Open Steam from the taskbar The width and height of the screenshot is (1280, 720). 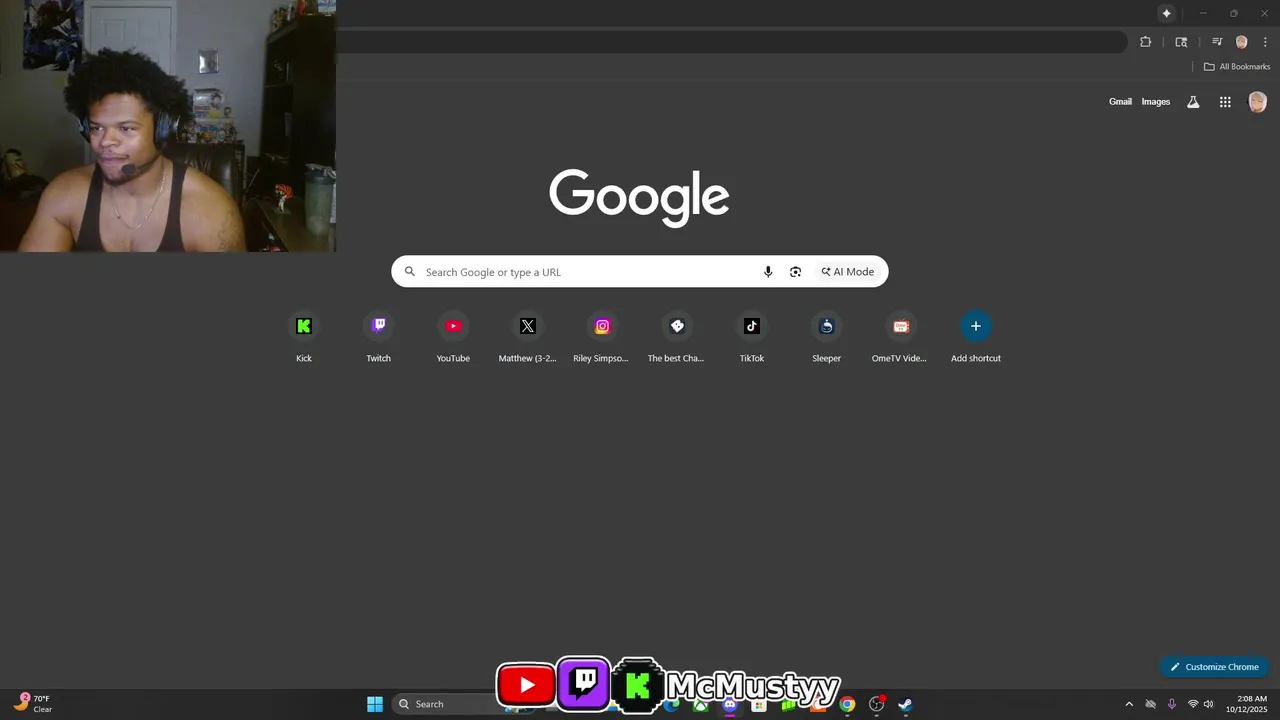pyautogui.click(x=905, y=704)
